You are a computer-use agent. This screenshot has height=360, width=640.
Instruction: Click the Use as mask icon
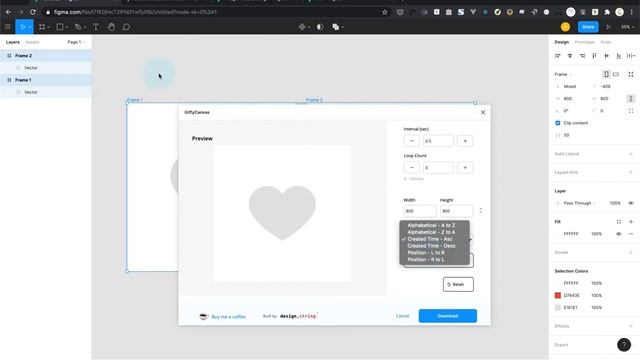pyautogui.click(x=320, y=27)
